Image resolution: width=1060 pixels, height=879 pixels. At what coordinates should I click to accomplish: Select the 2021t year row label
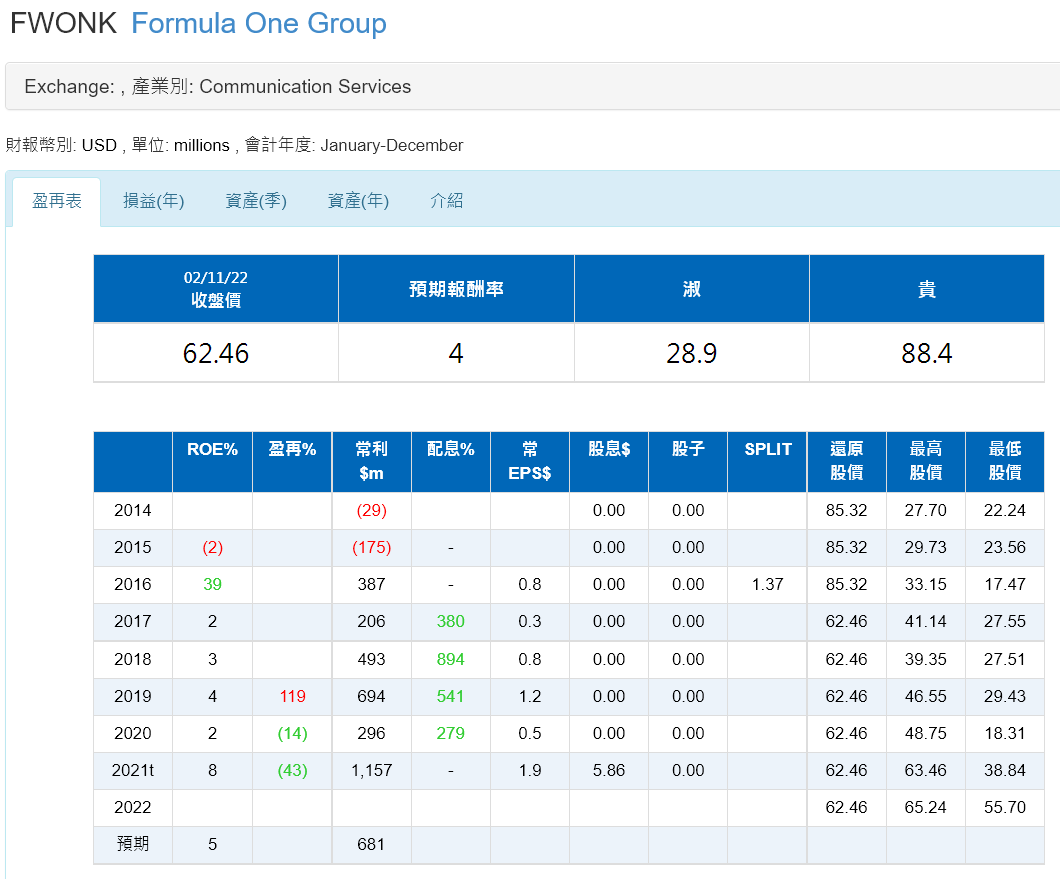click(132, 771)
